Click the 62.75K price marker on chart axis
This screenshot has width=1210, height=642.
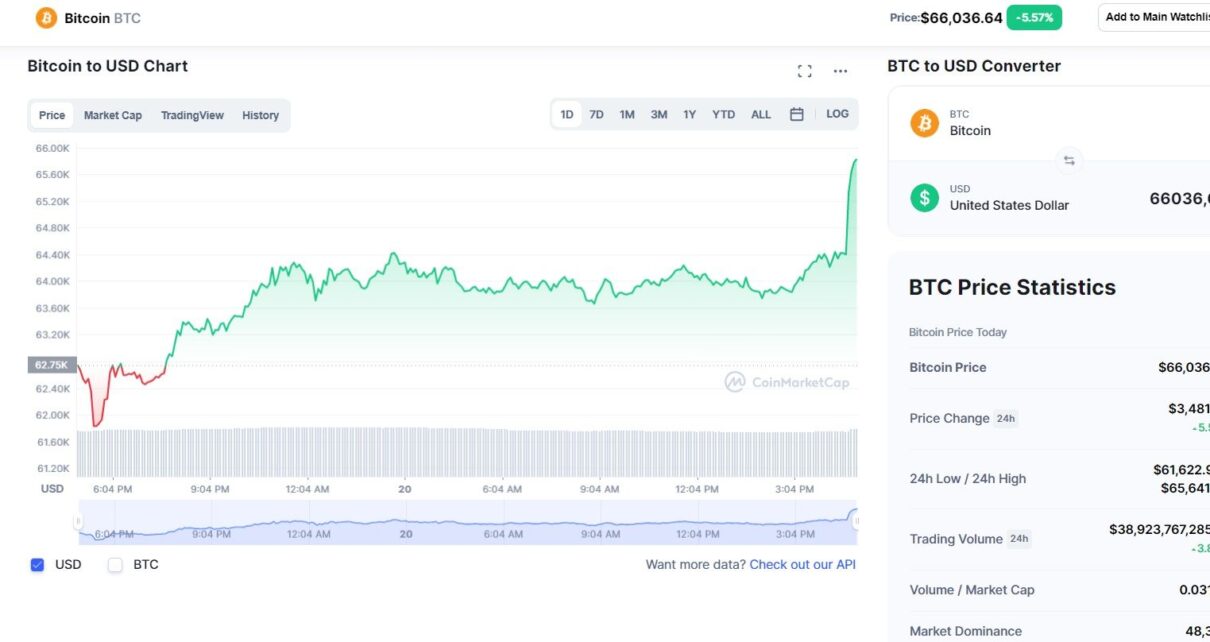click(x=52, y=365)
